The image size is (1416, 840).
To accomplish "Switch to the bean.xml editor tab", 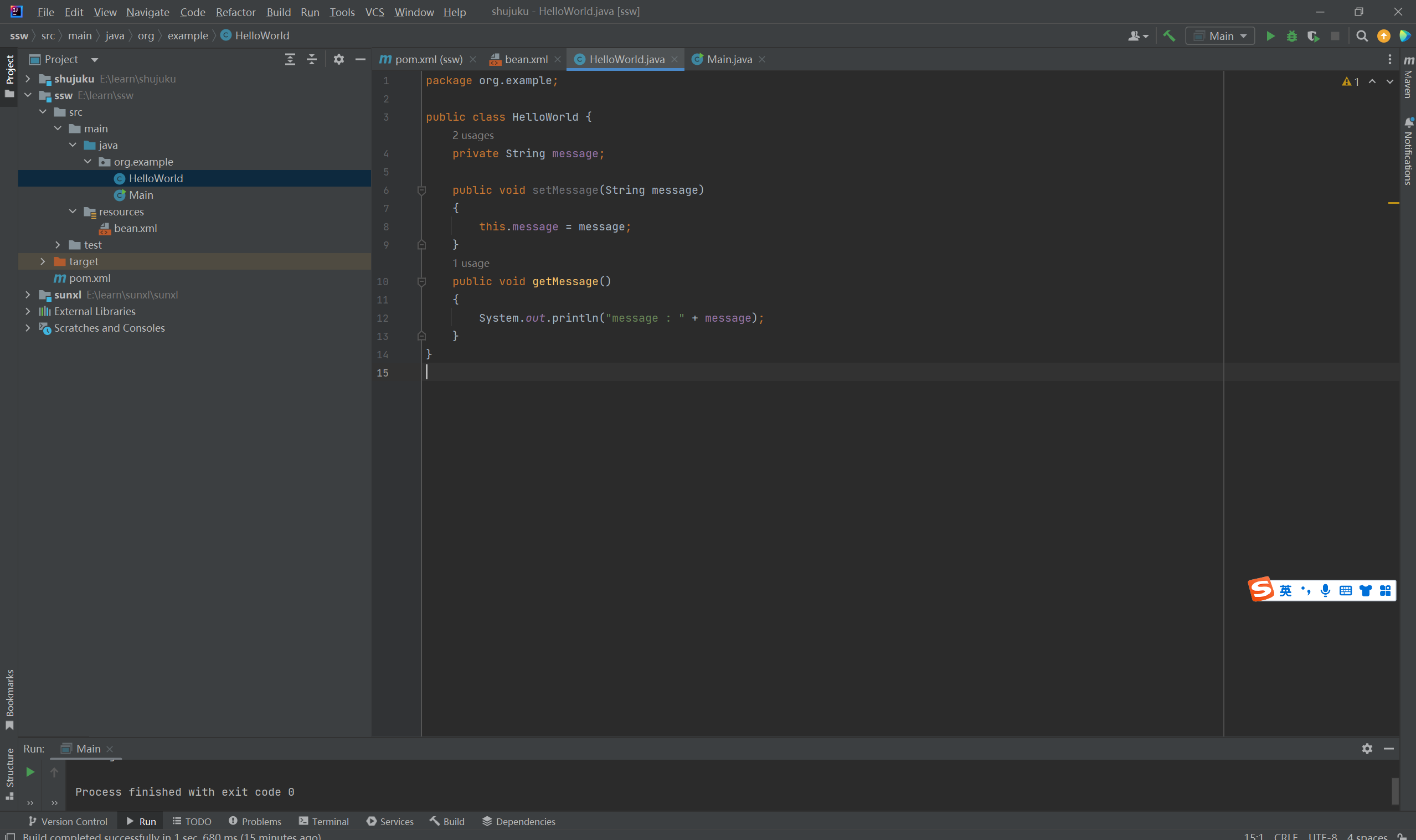I will (525, 59).
